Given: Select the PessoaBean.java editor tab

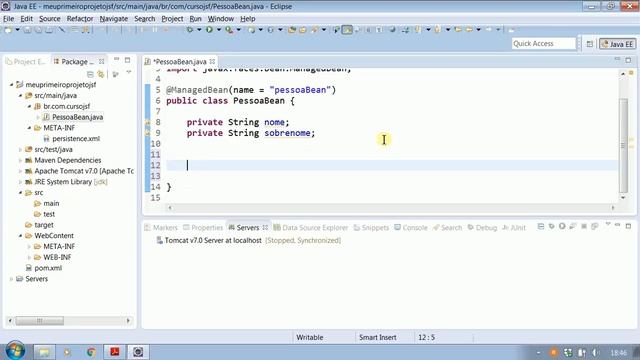Looking at the screenshot, I should pyautogui.click(x=180, y=62).
